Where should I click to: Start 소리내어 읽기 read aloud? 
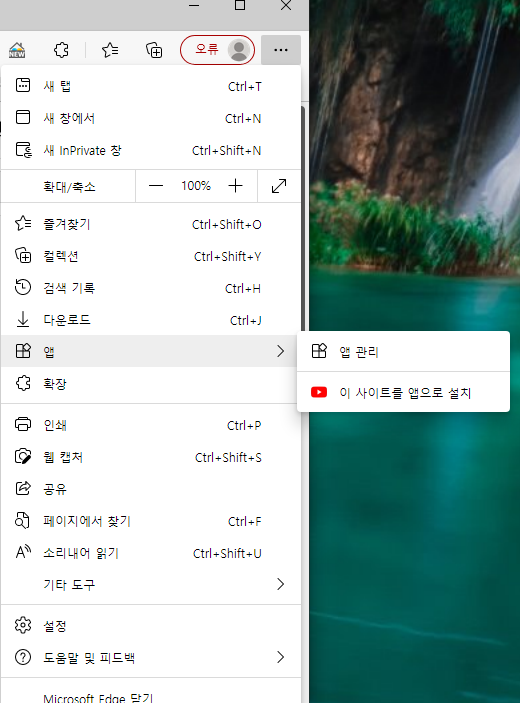click(x=151, y=553)
